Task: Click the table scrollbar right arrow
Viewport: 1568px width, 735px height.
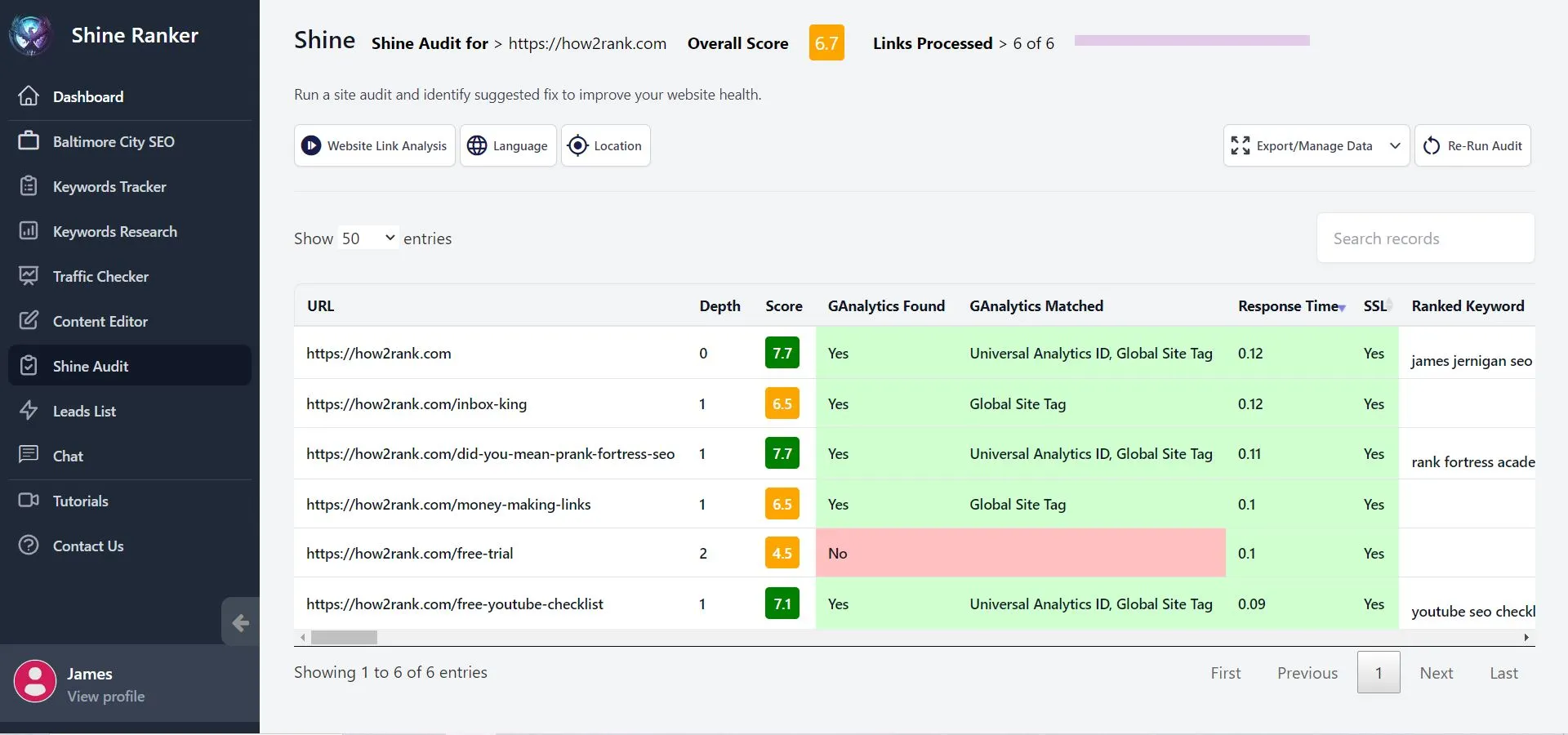Action: tap(1526, 637)
